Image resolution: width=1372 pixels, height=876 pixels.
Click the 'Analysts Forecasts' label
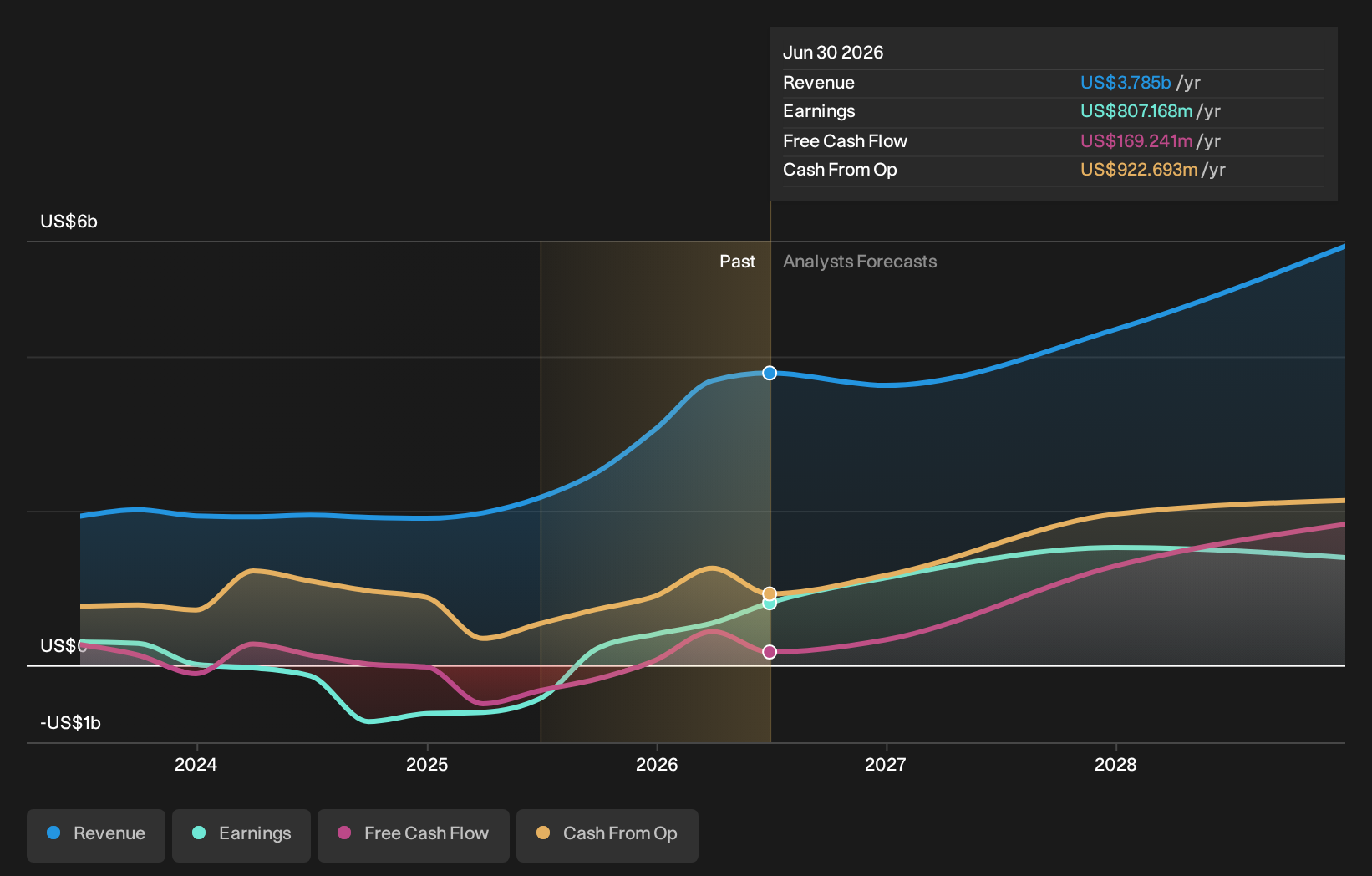(x=860, y=262)
